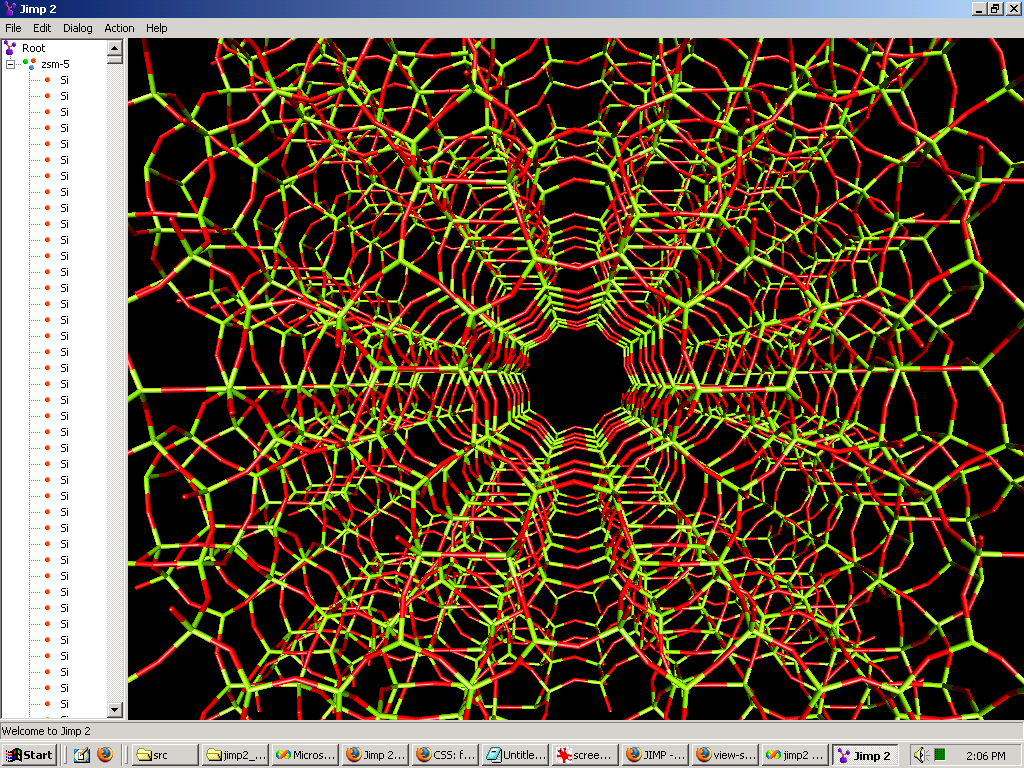Viewport: 1024px width, 768px height.
Task: Open the Edit menu
Action: pyautogui.click(x=42, y=28)
